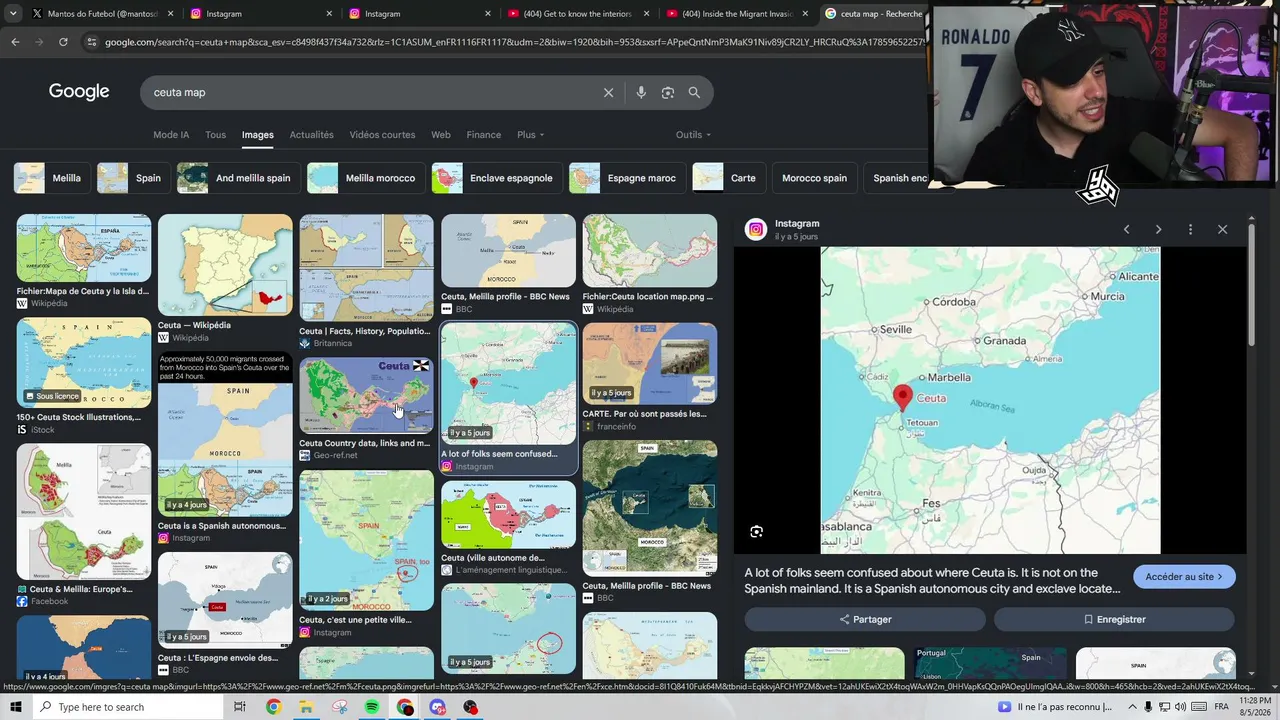Screen dimensions: 1280x720
Task: Select the Web search tab
Action: coord(441,135)
